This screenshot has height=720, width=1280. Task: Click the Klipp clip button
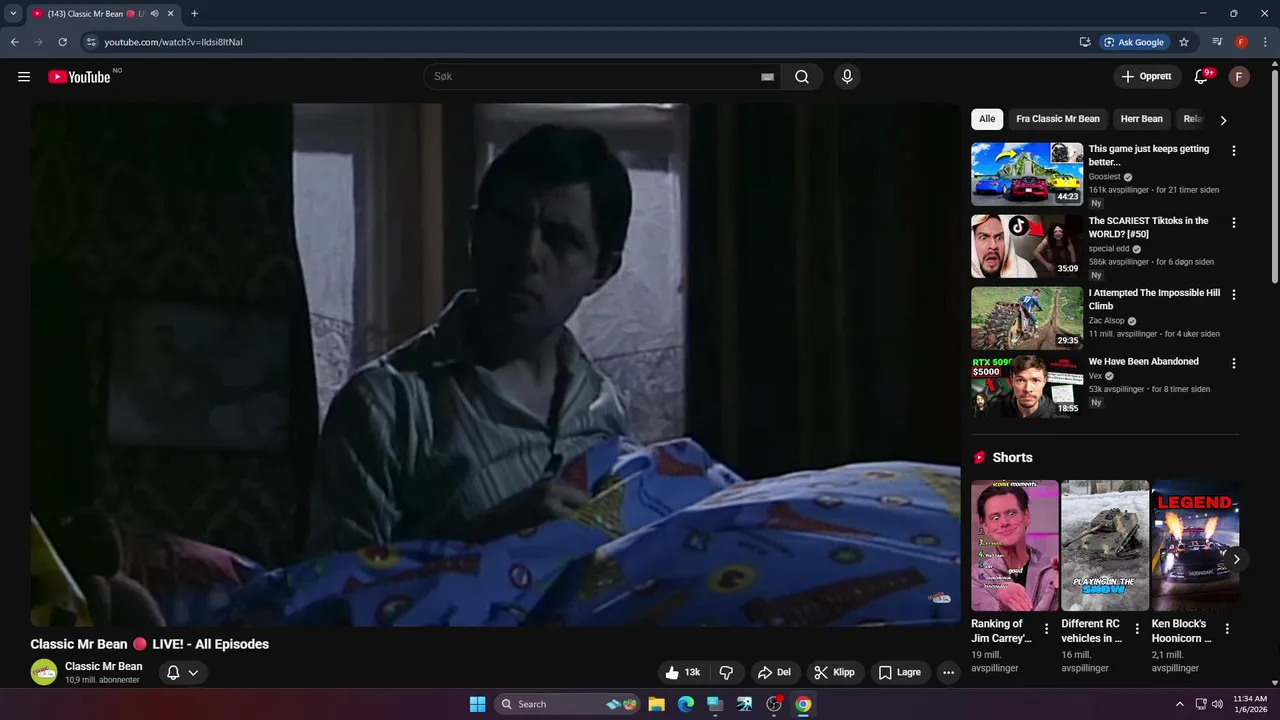click(834, 672)
